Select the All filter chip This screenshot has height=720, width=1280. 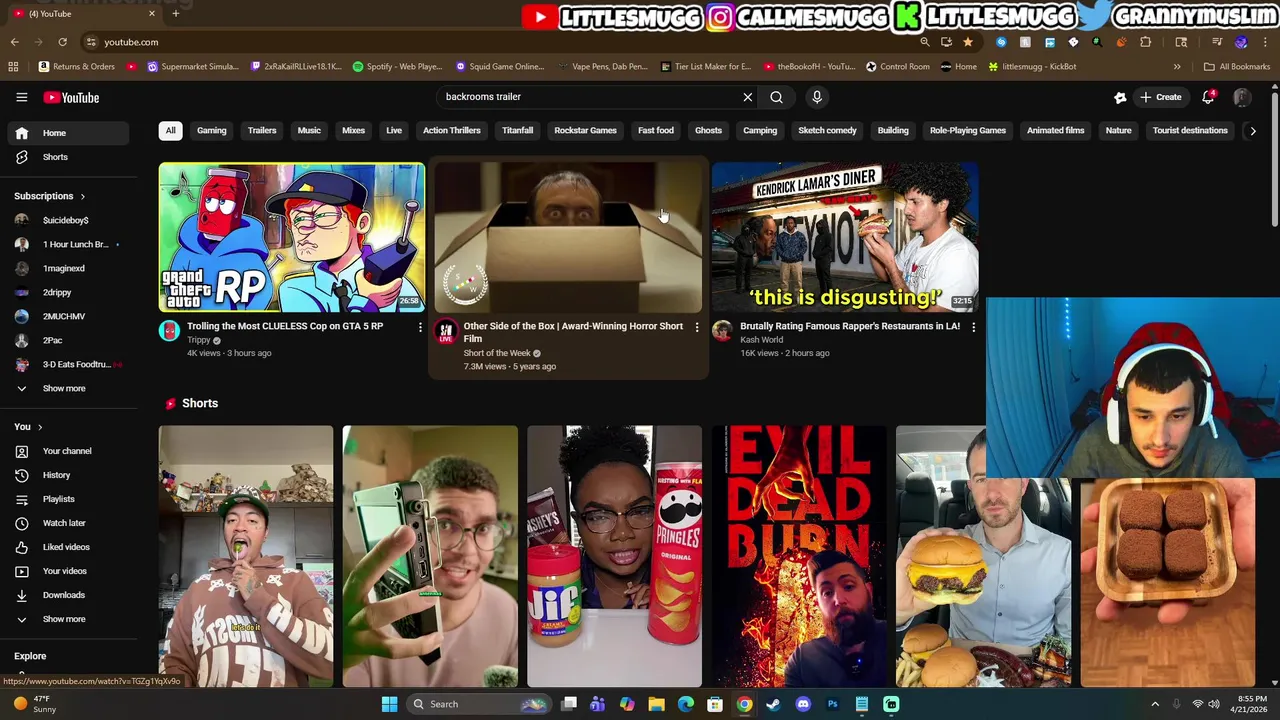click(x=170, y=130)
